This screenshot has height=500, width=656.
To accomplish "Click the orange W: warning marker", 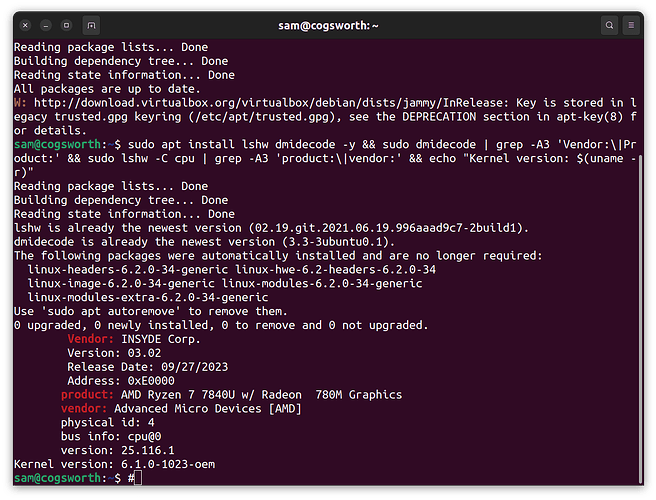I will (20, 103).
